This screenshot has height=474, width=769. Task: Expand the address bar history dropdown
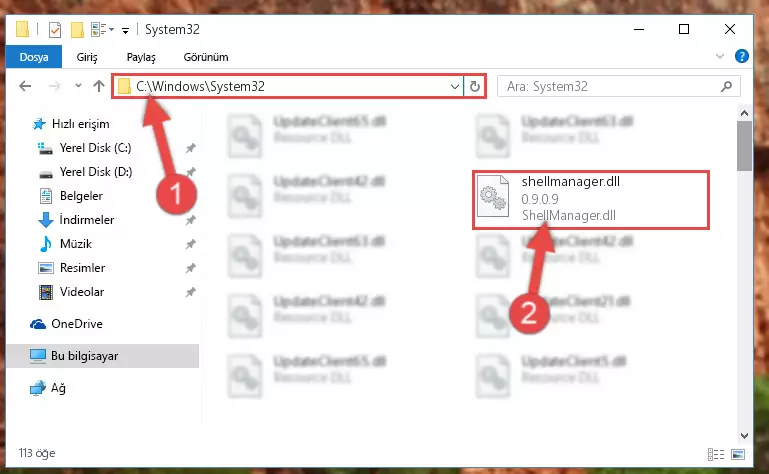pos(455,87)
